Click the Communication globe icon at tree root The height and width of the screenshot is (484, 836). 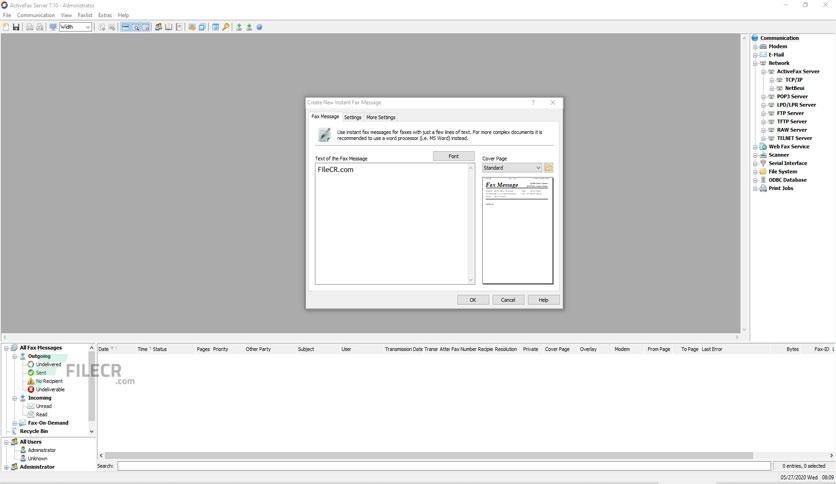click(755, 38)
